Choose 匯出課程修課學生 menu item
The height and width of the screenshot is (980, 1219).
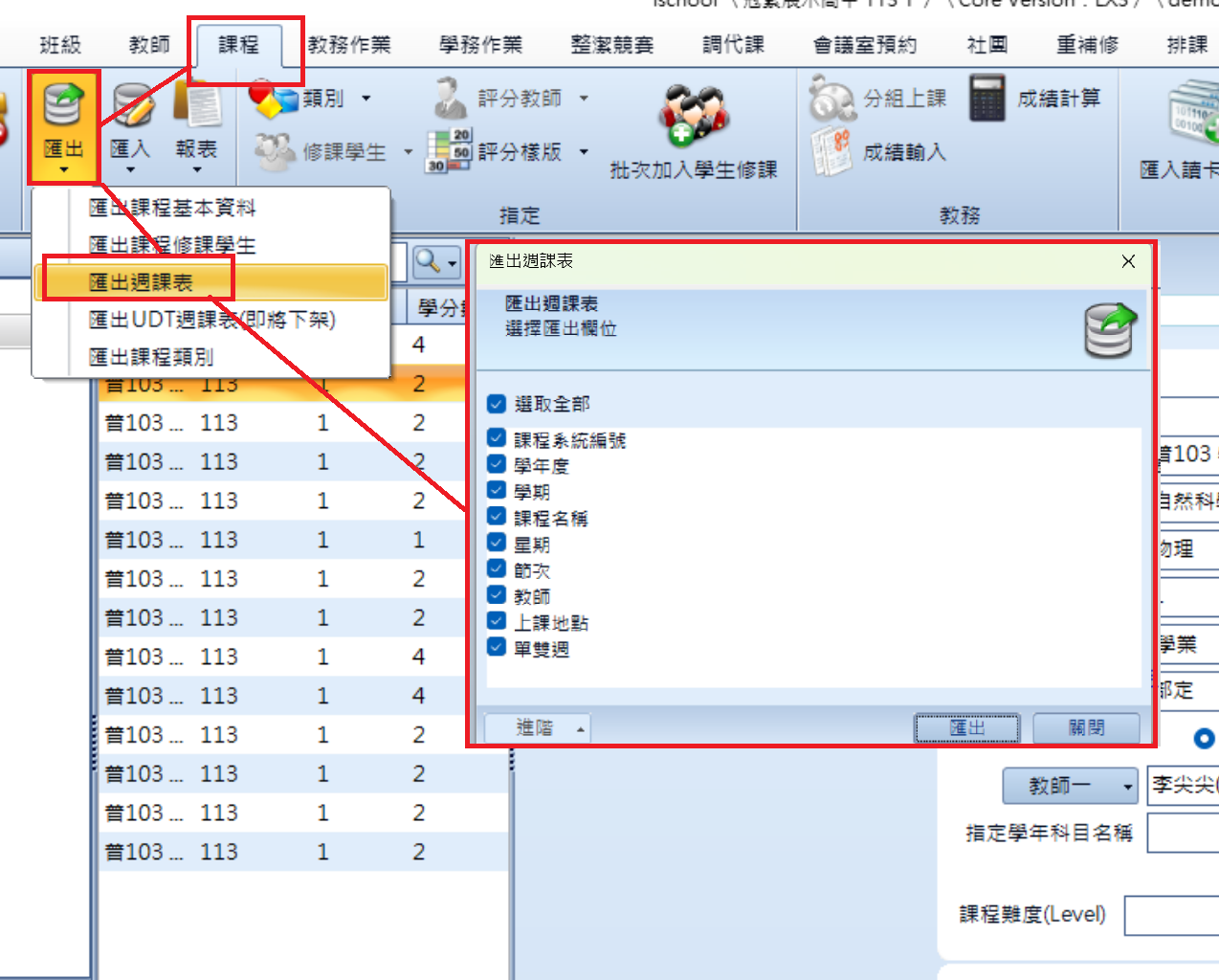[x=211, y=245]
